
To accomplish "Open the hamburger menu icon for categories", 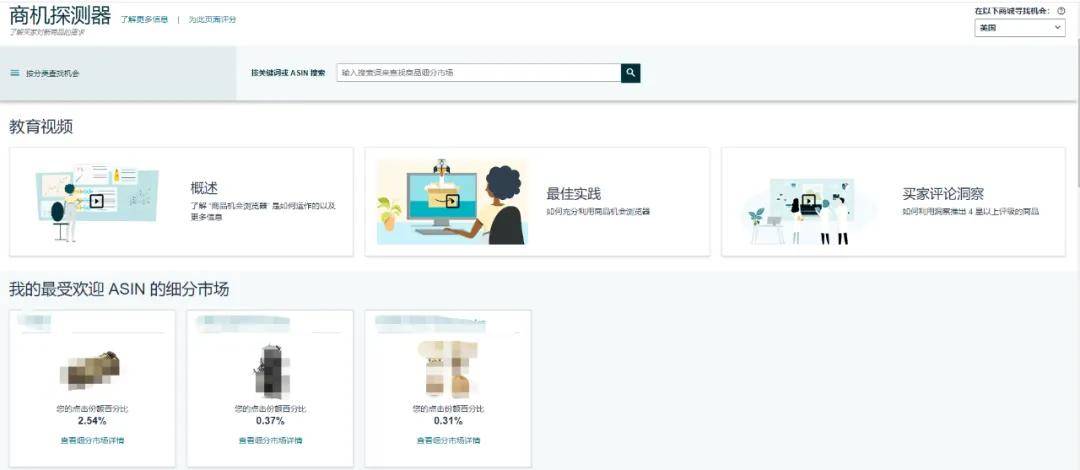I will tap(14, 73).
